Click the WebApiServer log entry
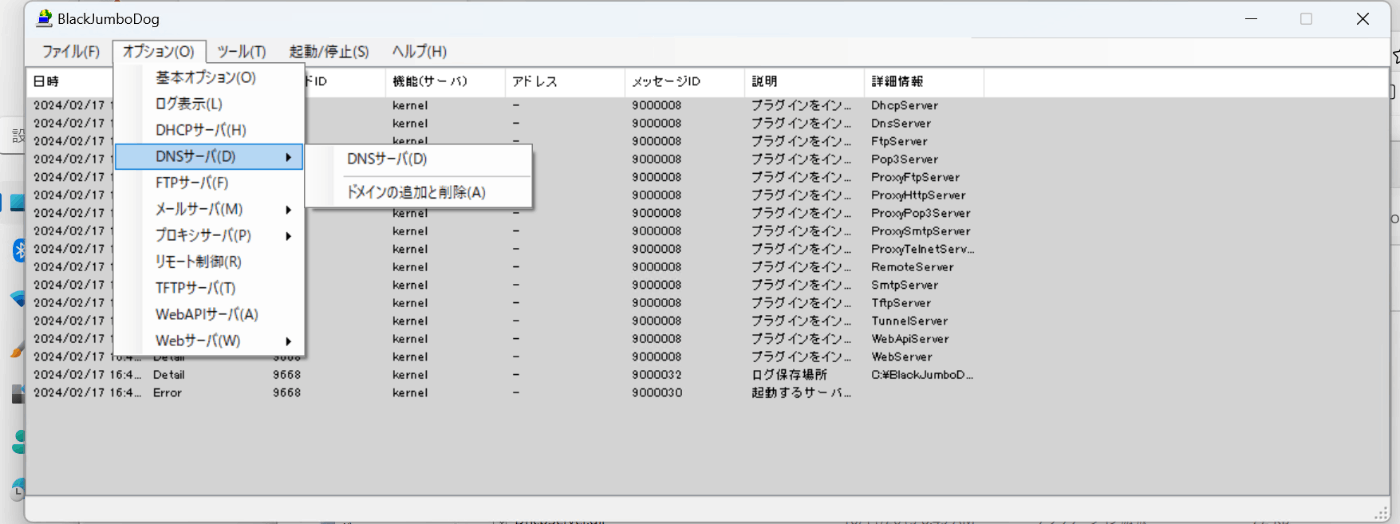The image size is (1400, 524). click(912, 339)
